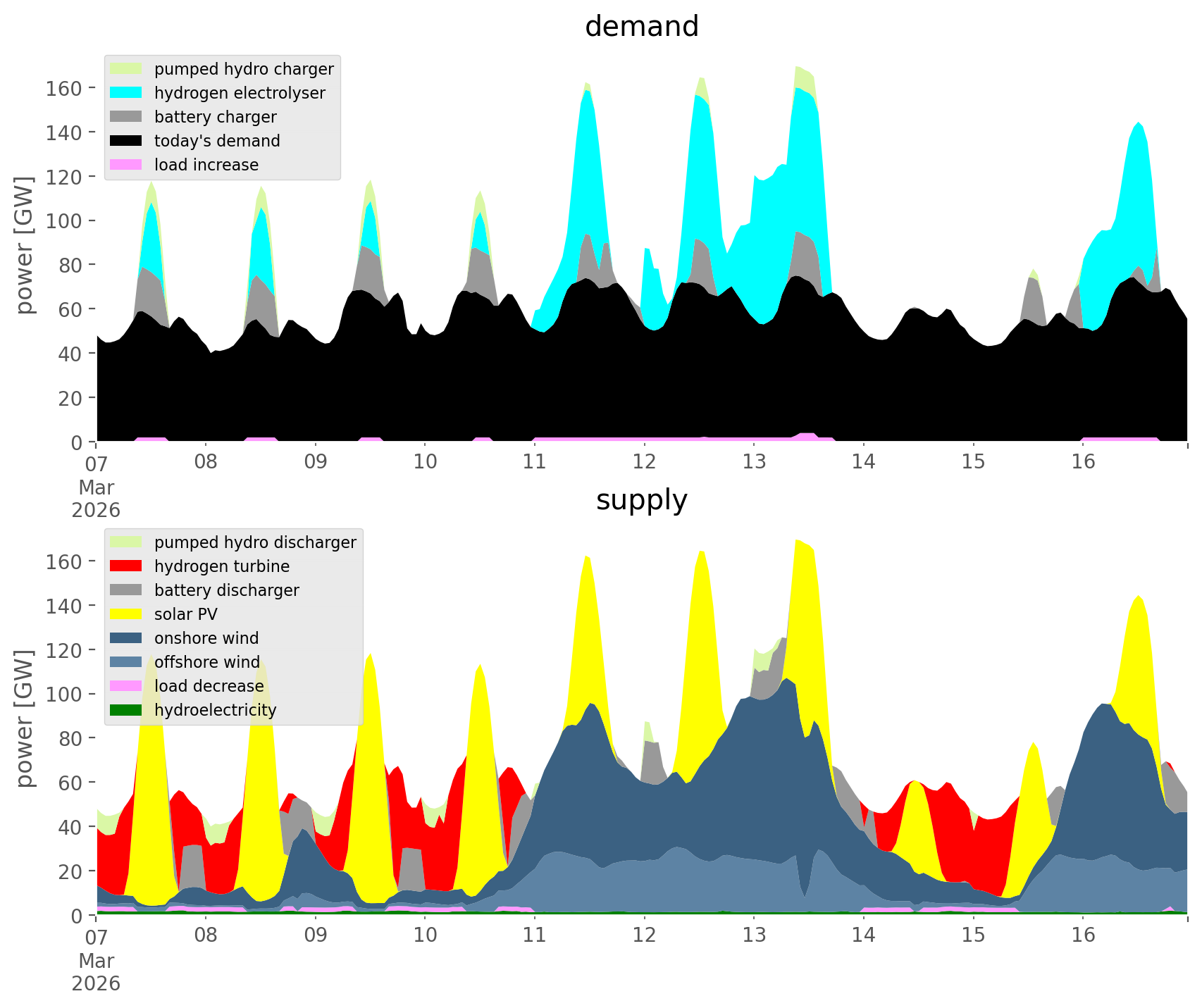Click the demand chart title
1202x1008 pixels.
coord(641,27)
